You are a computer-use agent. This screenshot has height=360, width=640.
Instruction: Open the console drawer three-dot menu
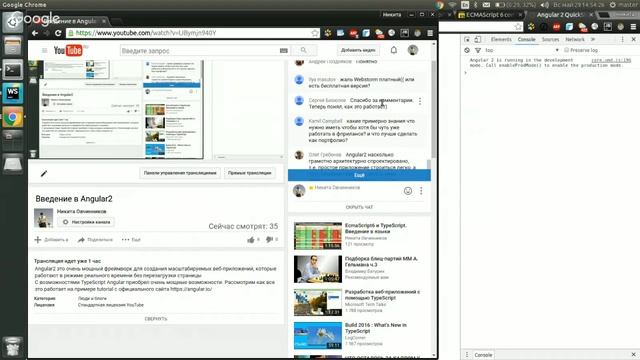(467, 354)
